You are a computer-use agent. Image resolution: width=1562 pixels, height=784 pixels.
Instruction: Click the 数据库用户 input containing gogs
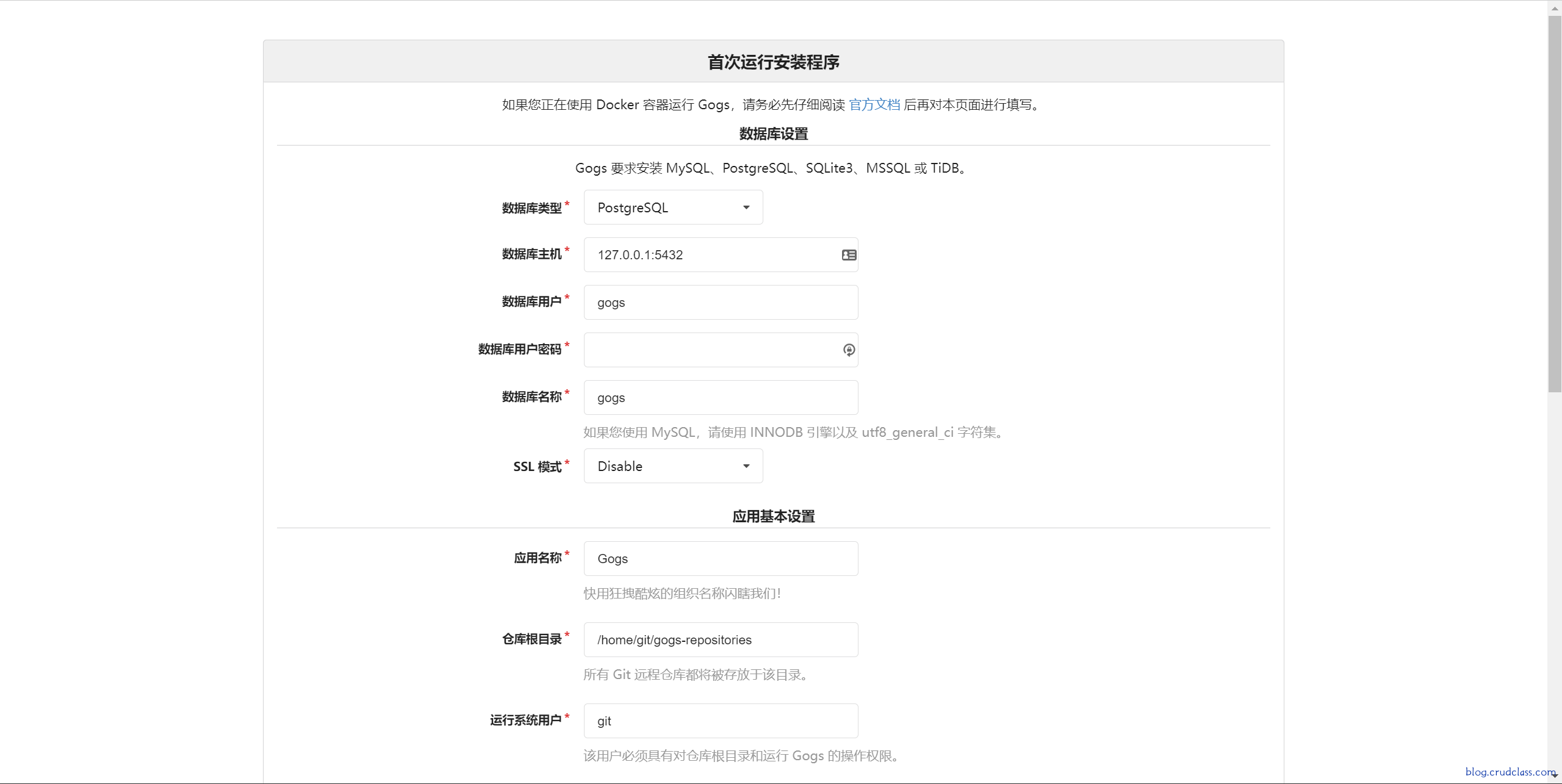click(702, 302)
